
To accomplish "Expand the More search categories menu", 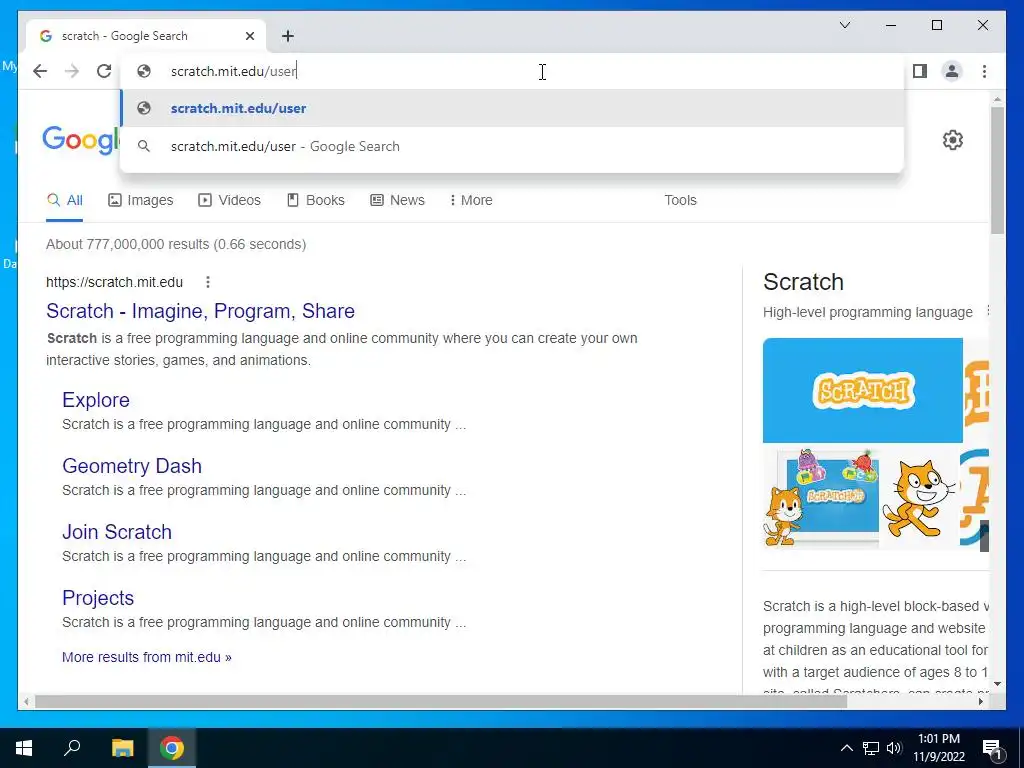I will click(471, 200).
